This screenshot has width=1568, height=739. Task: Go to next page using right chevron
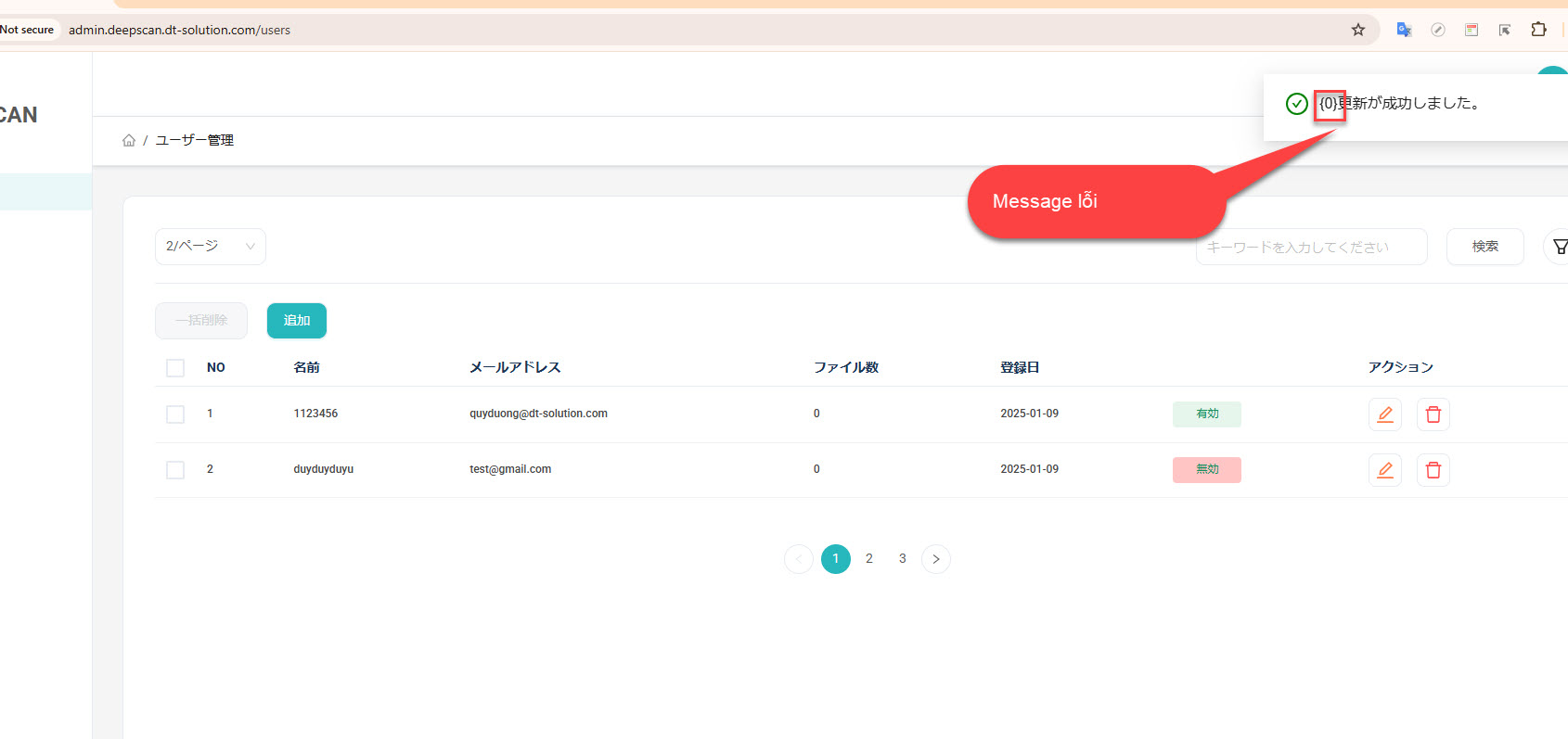click(x=935, y=559)
